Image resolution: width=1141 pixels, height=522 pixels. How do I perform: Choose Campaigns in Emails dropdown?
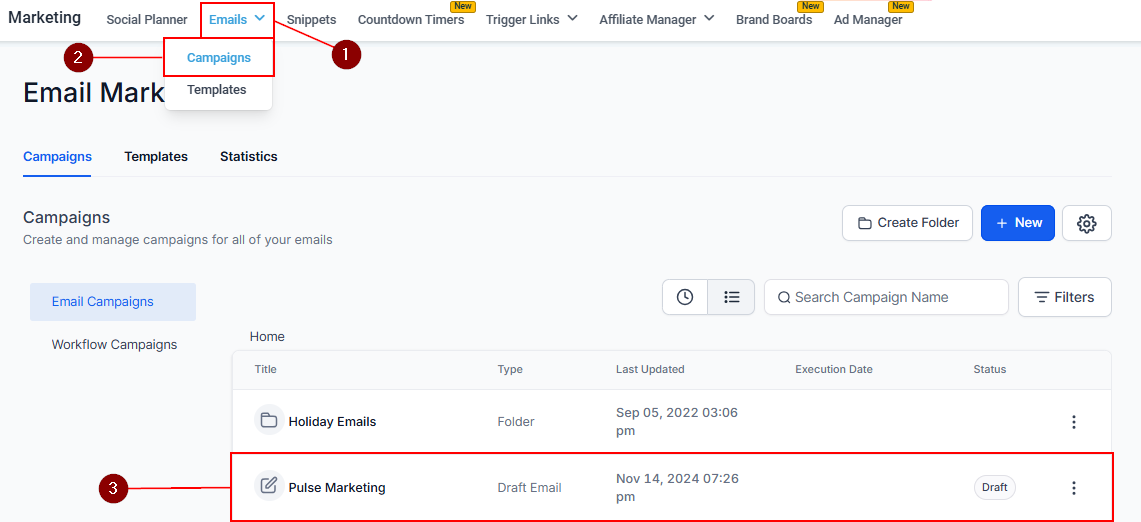(x=219, y=58)
